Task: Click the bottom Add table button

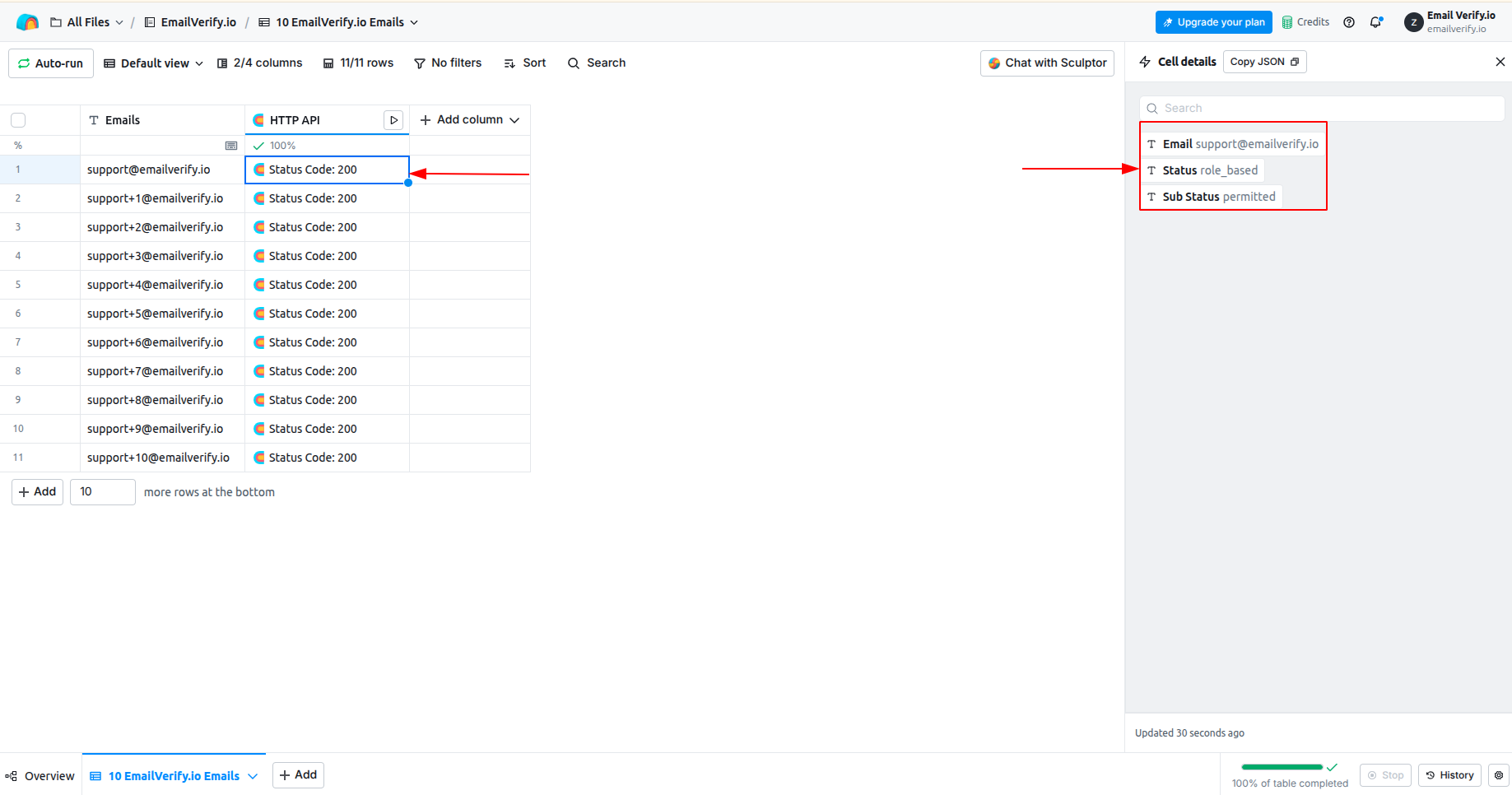Action: coord(298,775)
